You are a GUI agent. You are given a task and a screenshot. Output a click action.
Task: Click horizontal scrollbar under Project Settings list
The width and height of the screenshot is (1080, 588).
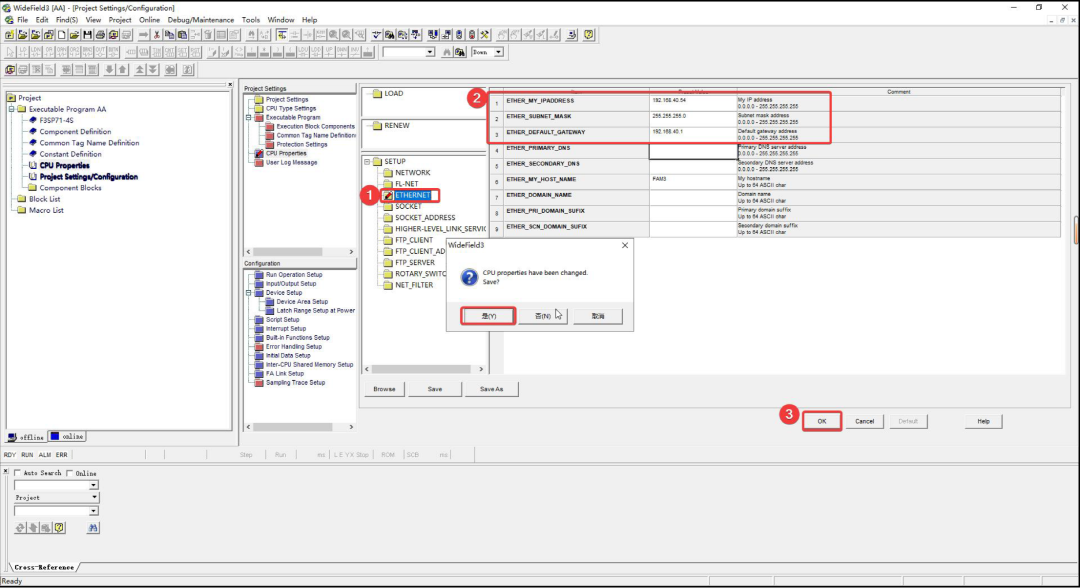coord(300,252)
